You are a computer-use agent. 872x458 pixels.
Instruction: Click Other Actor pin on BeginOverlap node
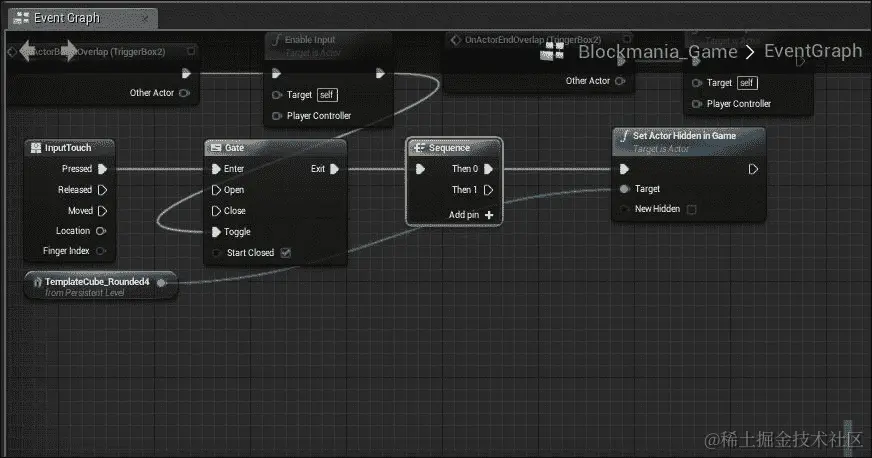coord(185,93)
